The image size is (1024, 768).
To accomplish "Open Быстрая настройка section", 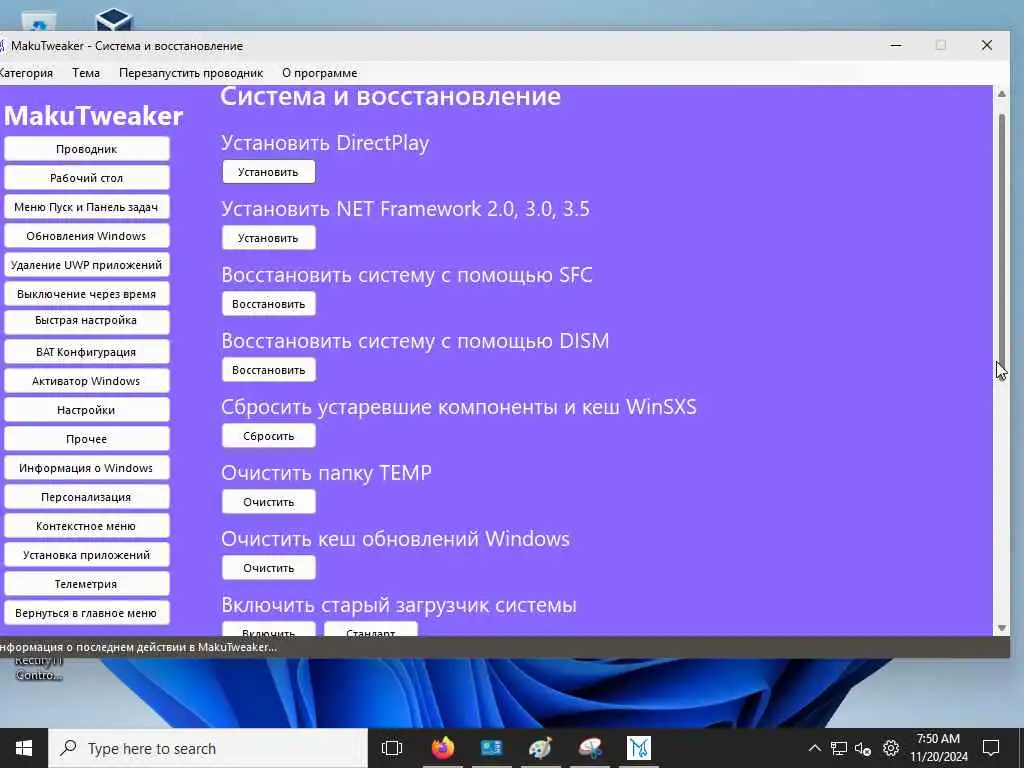I will 87,321.
